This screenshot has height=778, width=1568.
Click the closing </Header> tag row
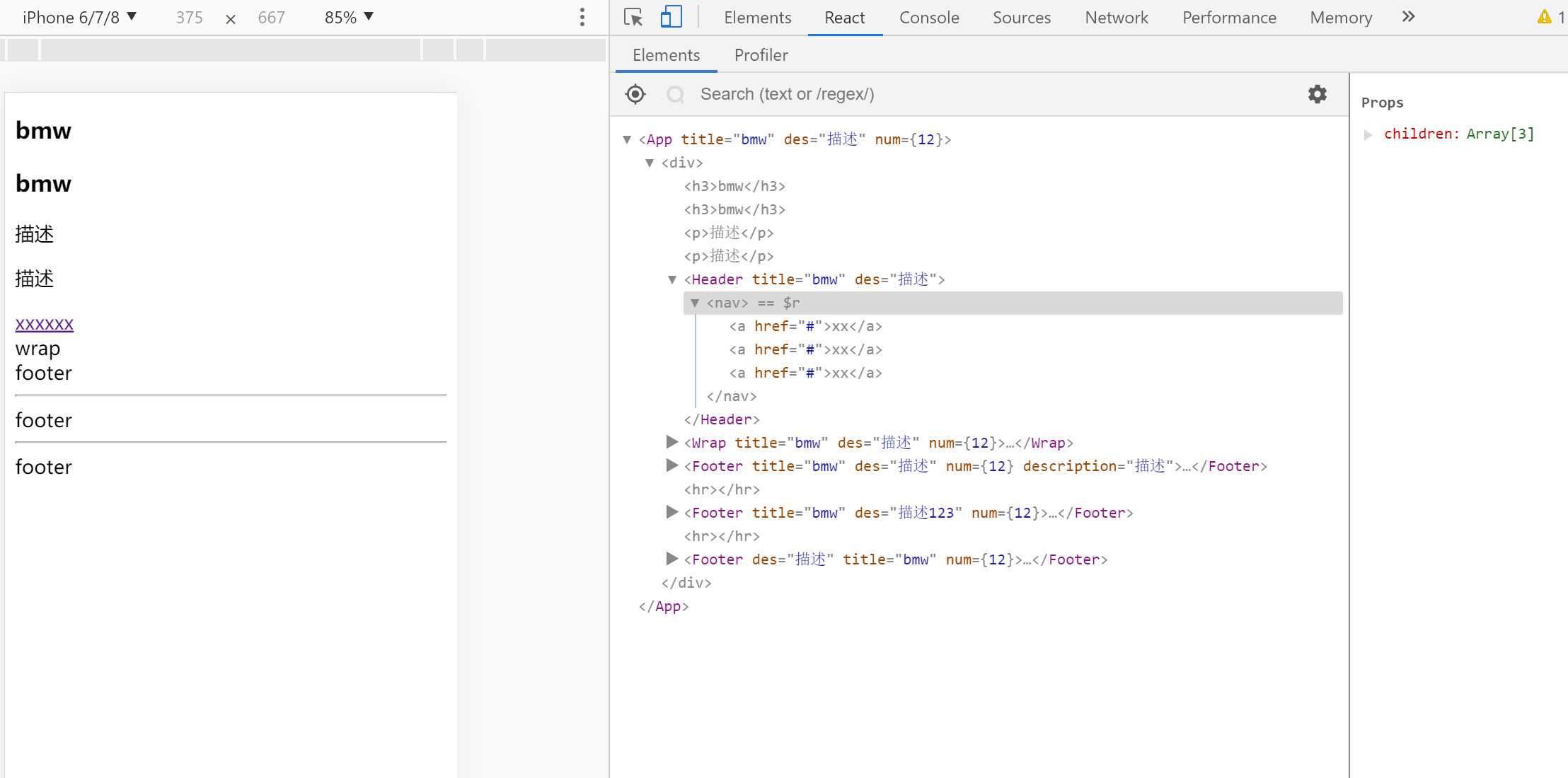click(722, 419)
